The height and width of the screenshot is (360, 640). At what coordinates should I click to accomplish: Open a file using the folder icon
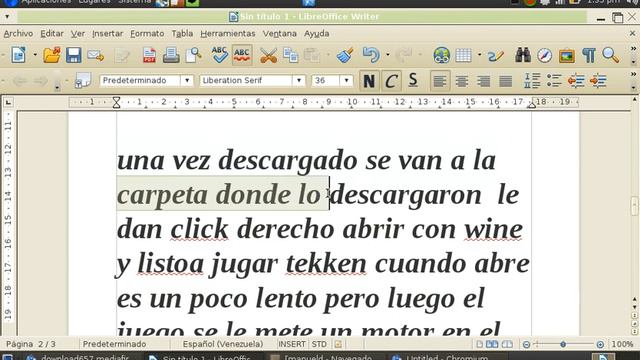pyautogui.click(x=52, y=55)
